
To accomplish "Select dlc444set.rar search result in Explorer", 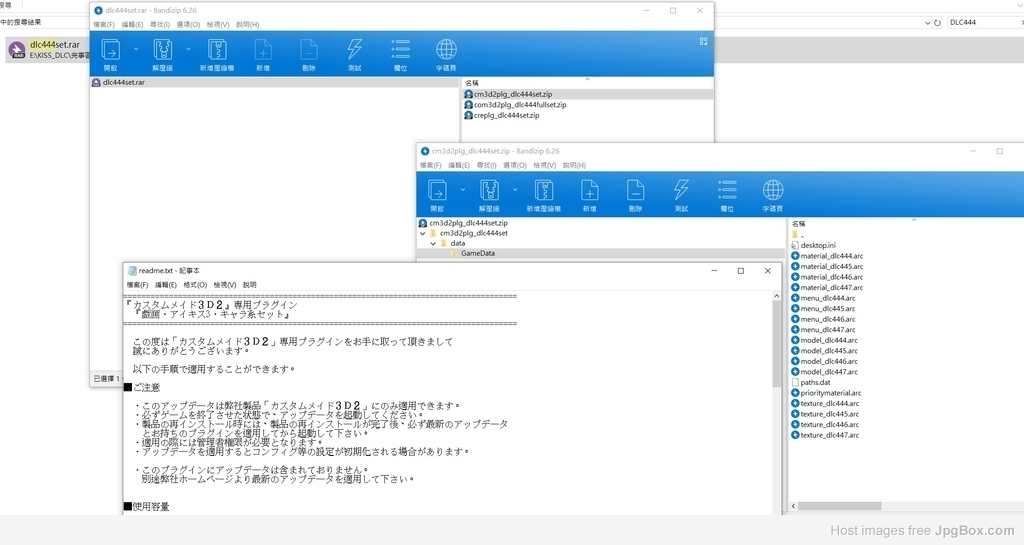I will (47, 50).
